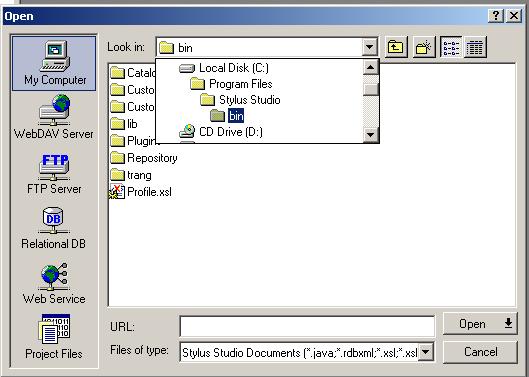529x377 pixels.
Task: Click the Catalog folder icon
Action: click(117, 73)
